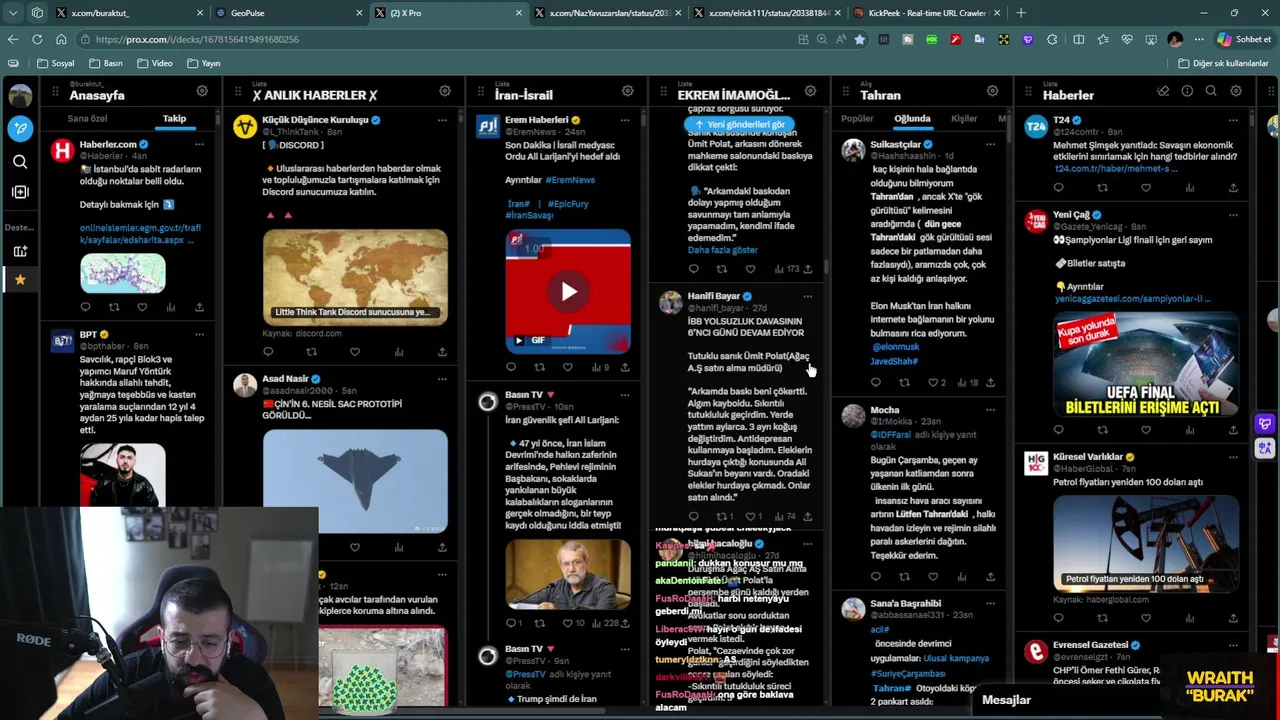The width and height of the screenshot is (1280, 720).
Task: Open EKREM İMAMOĞLU column settings gear
Action: [810, 91]
